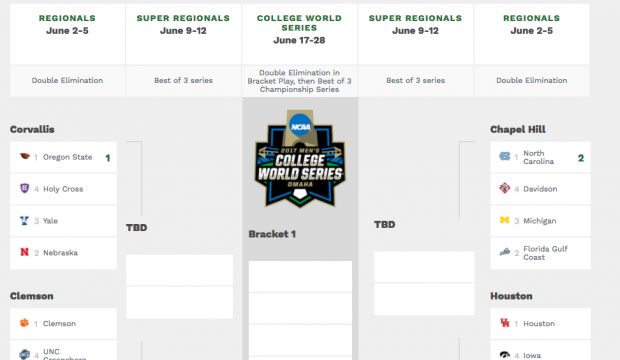Click the first empty Bracket 1 slot
This screenshot has width=620, height=360.
(300, 276)
